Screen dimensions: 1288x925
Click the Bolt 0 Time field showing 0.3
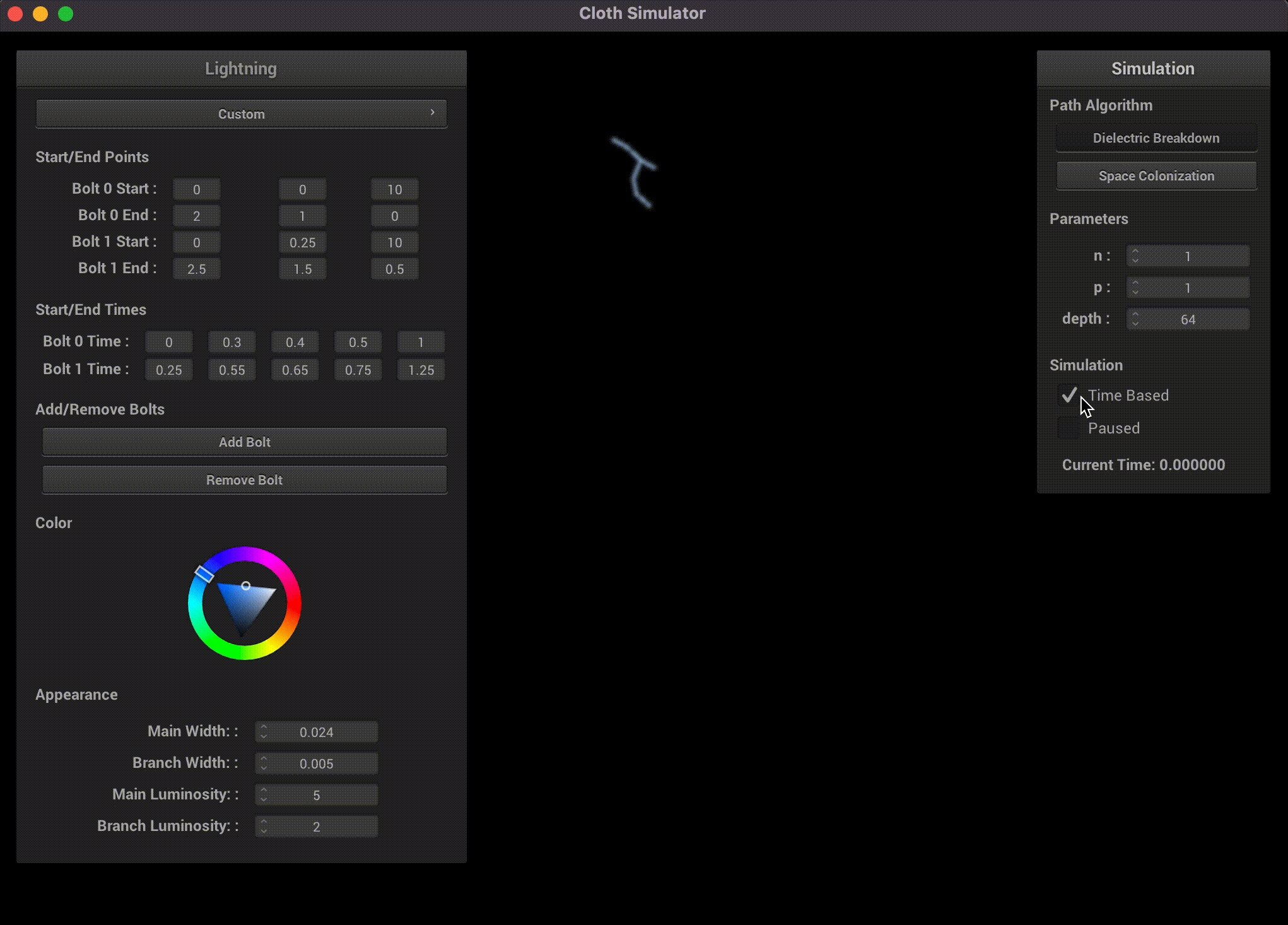click(231, 341)
